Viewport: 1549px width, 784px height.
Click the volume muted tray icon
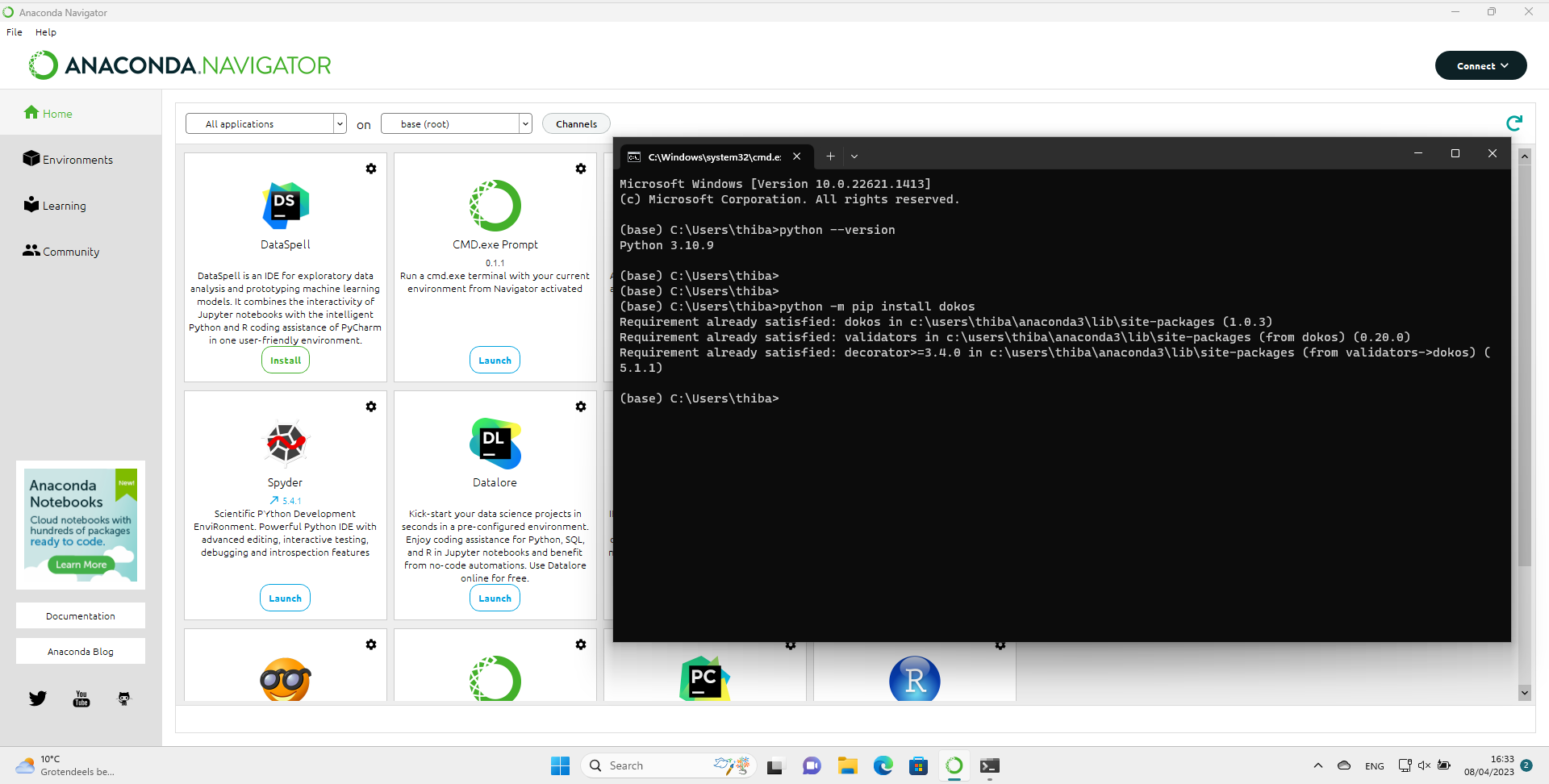point(1424,765)
